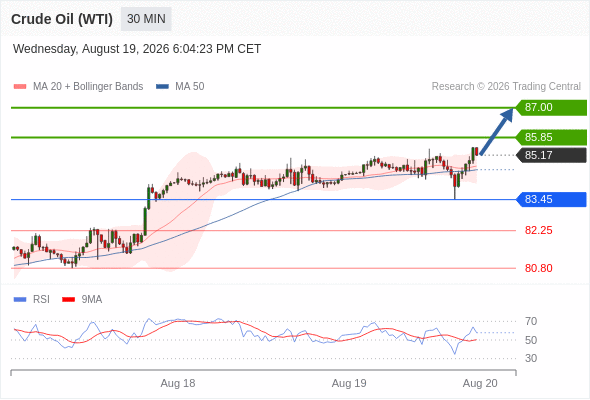Click the red MA 20 legend swatch
Viewport: 590px width, 400px height.
(x=20, y=87)
